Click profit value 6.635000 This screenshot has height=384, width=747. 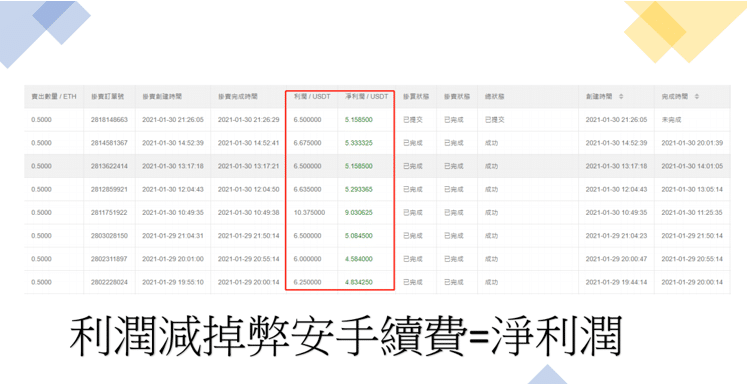[308, 190]
